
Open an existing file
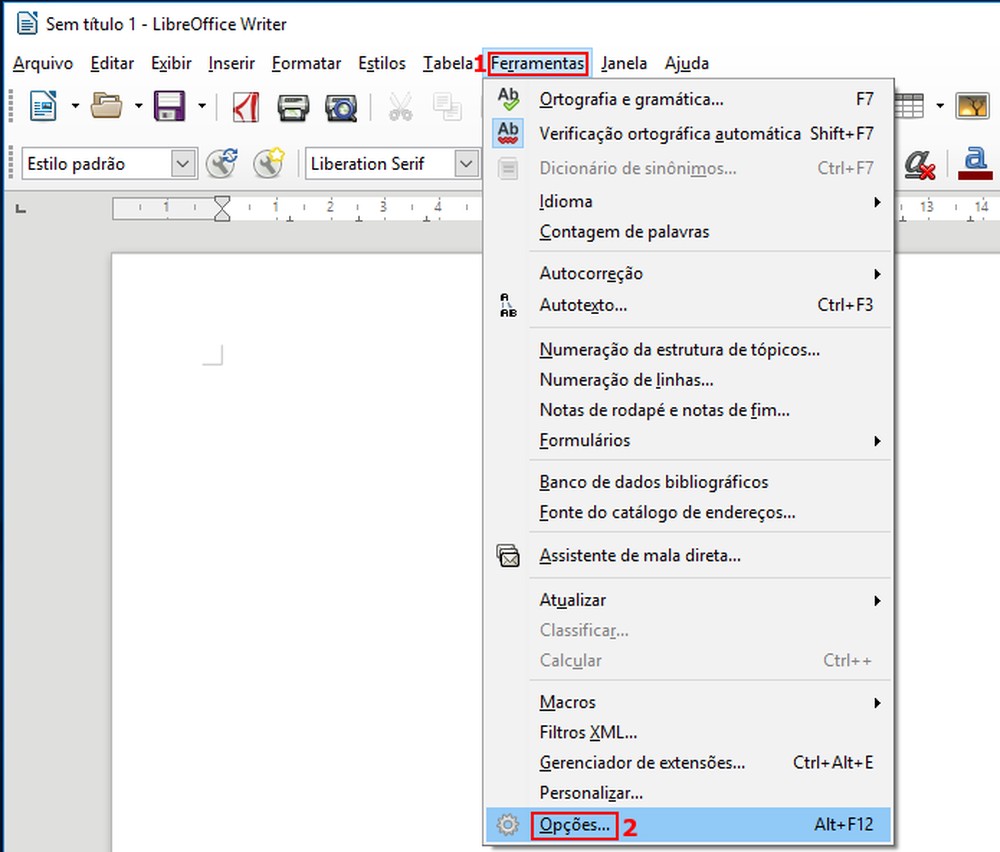pyautogui.click(x=108, y=107)
